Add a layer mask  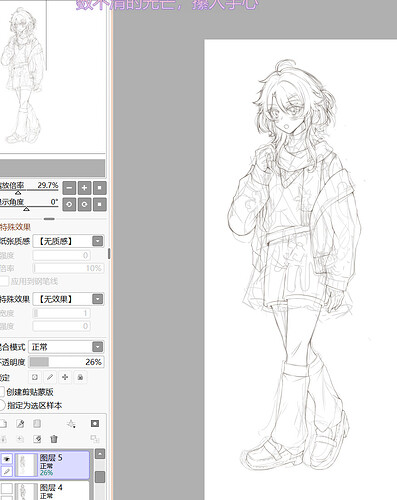click(x=95, y=424)
